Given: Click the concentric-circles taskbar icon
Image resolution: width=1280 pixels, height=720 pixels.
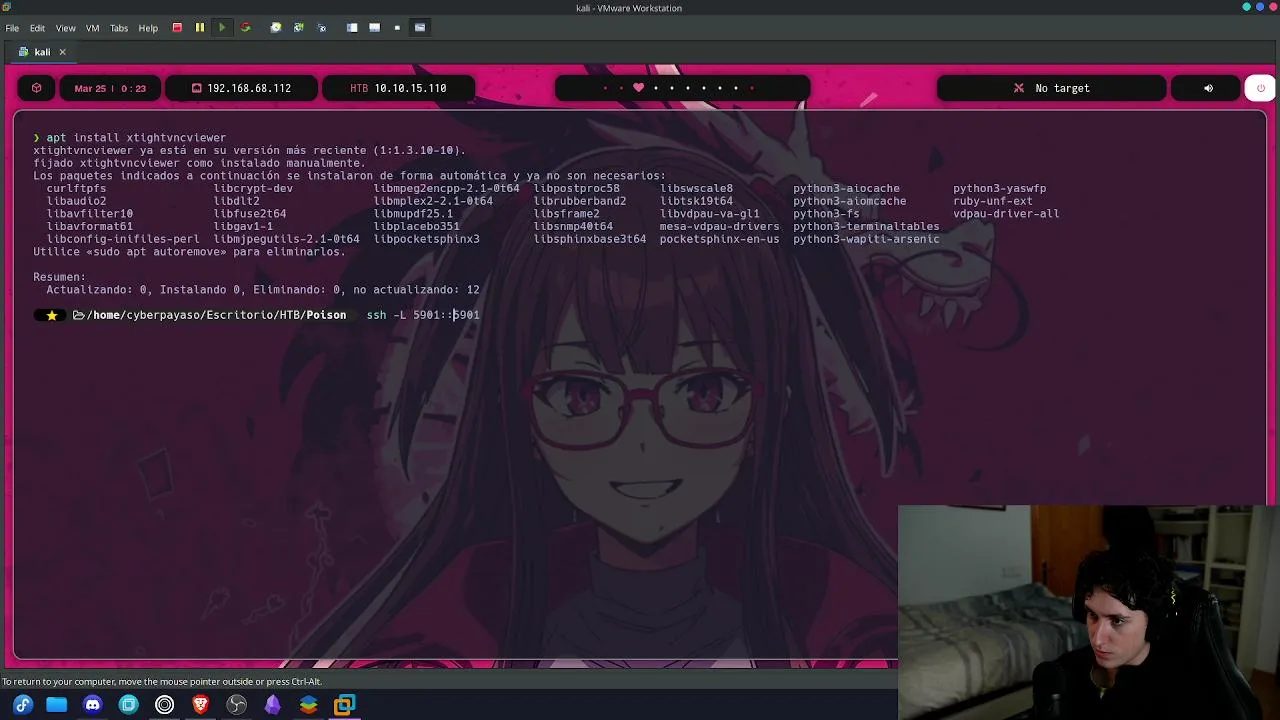Looking at the screenshot, I should [x=165, y=705].
